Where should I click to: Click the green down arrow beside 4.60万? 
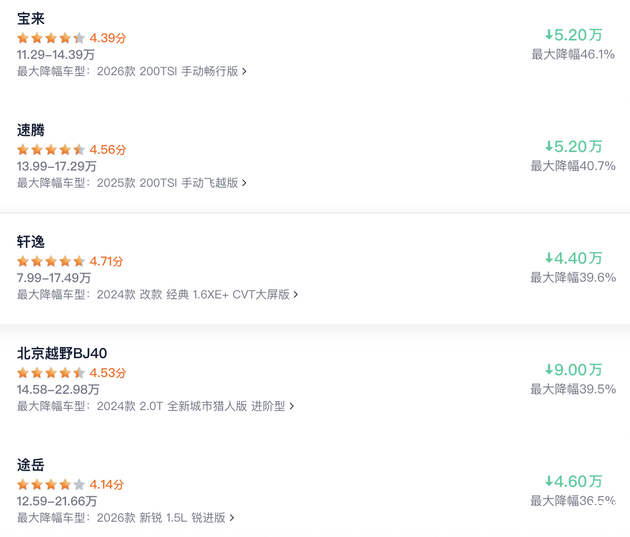pos(549,482)
